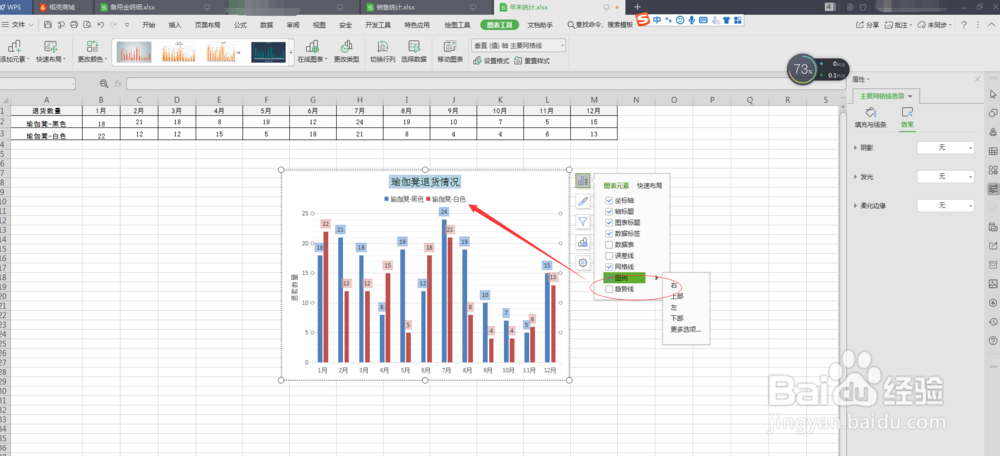Toggle the highlighted 图例 legend item
This screenshot has height=456, width=1000.
pos(624,277)
